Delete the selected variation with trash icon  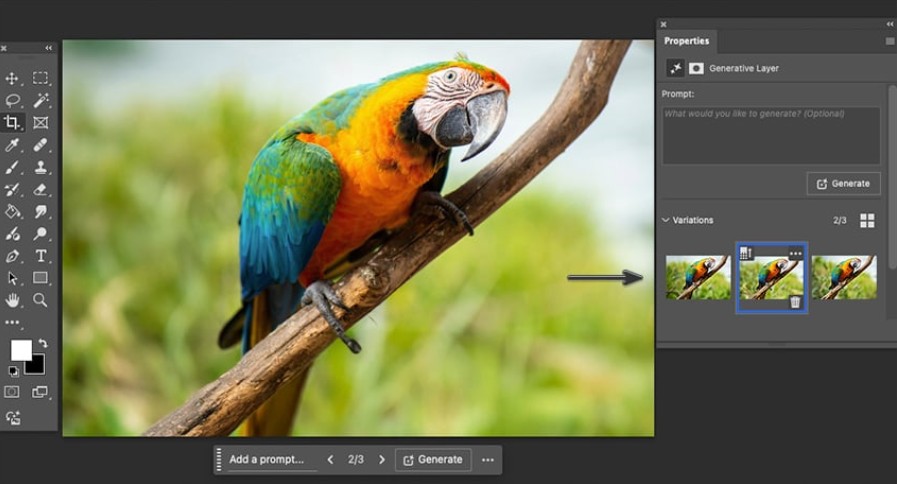[795, 302]
